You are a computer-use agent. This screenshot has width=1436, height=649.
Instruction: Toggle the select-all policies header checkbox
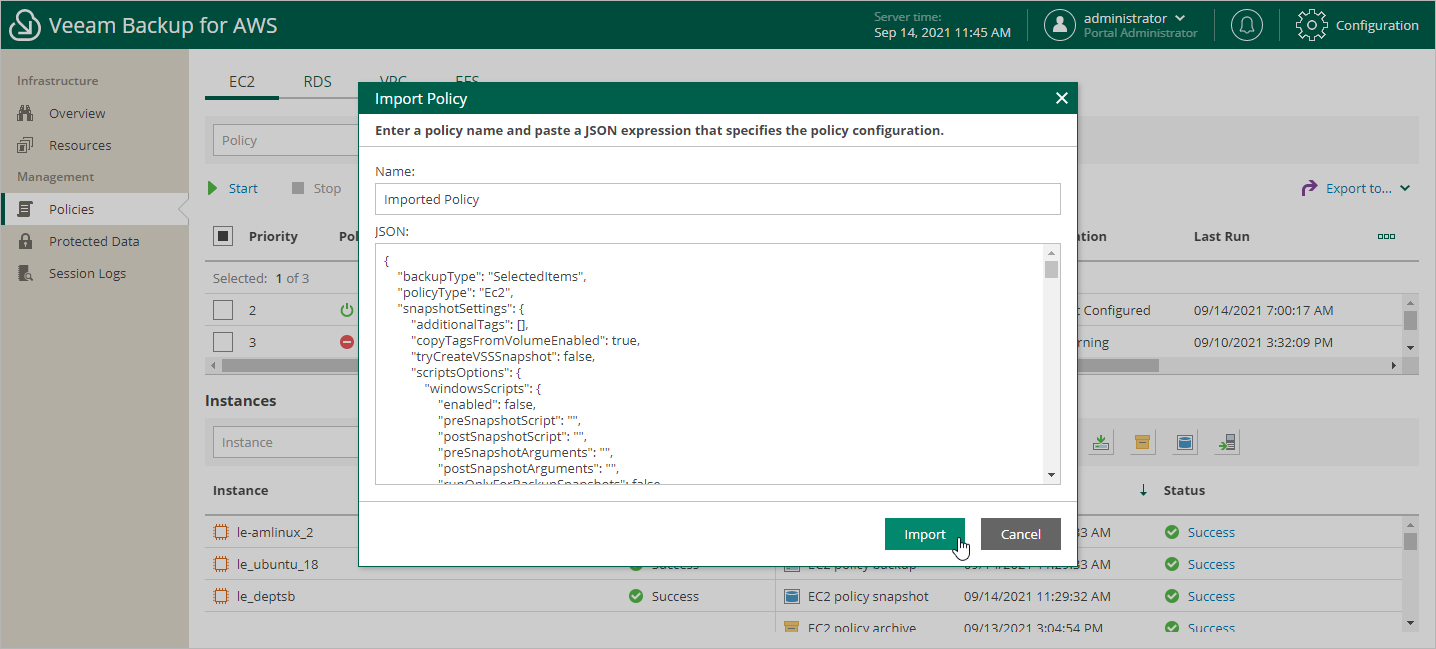(x=222, y=236)
